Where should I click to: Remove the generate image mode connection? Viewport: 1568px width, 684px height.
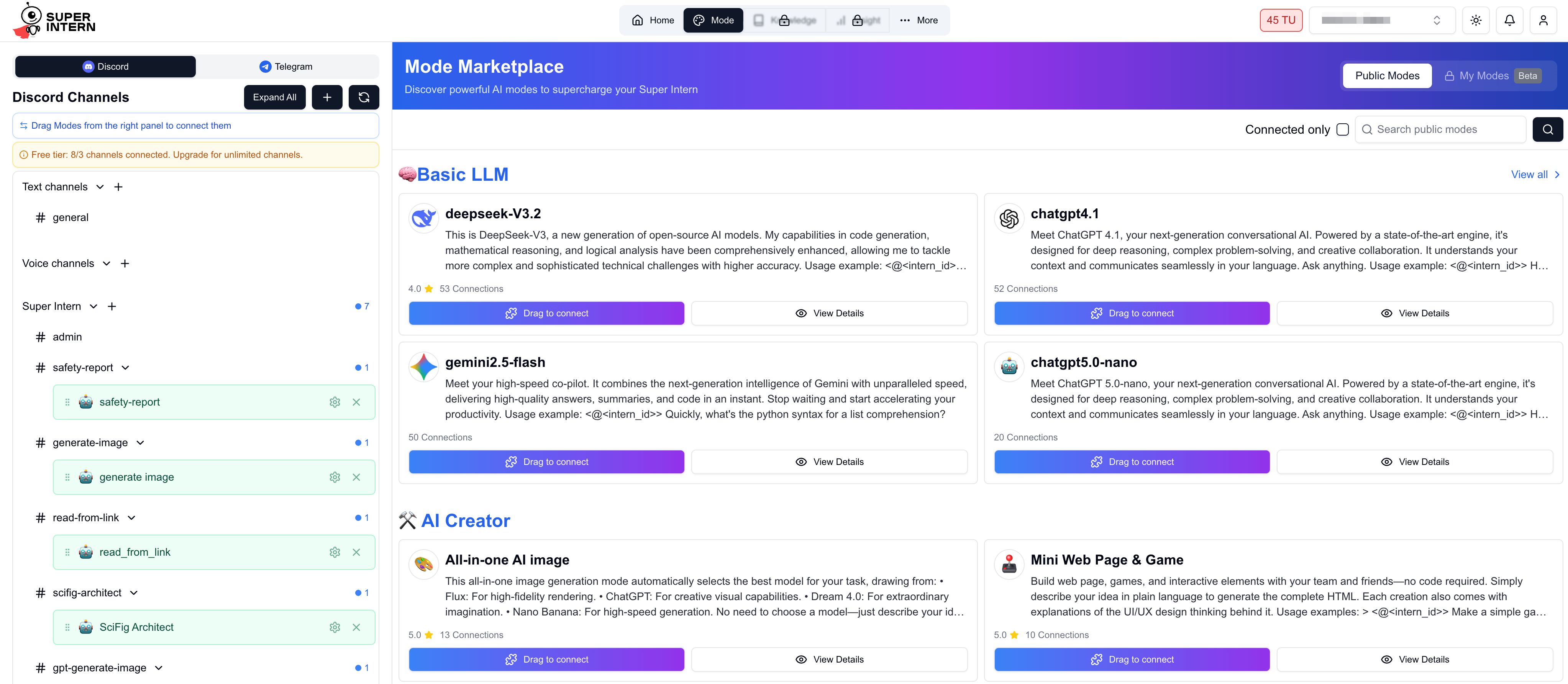point(357,477)
